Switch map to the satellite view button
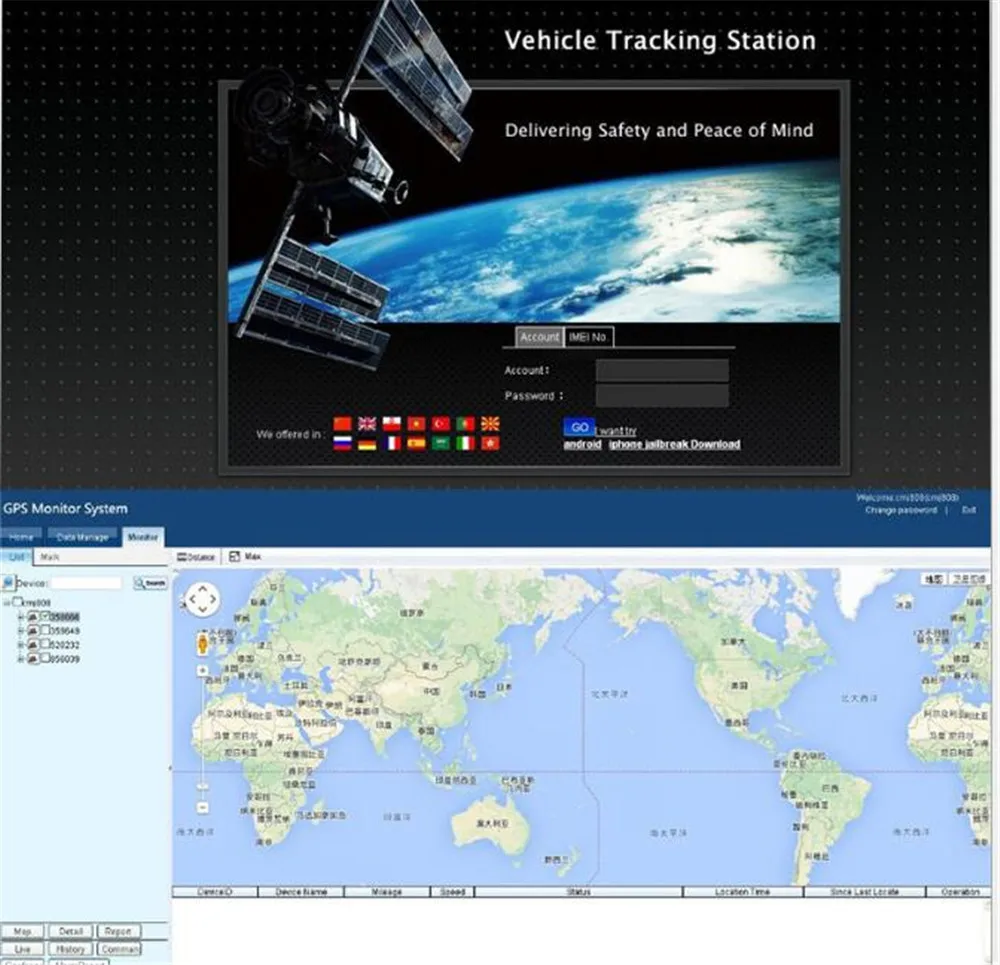Viewport: 1000px width, 965px height. click(x=969, y=579)
